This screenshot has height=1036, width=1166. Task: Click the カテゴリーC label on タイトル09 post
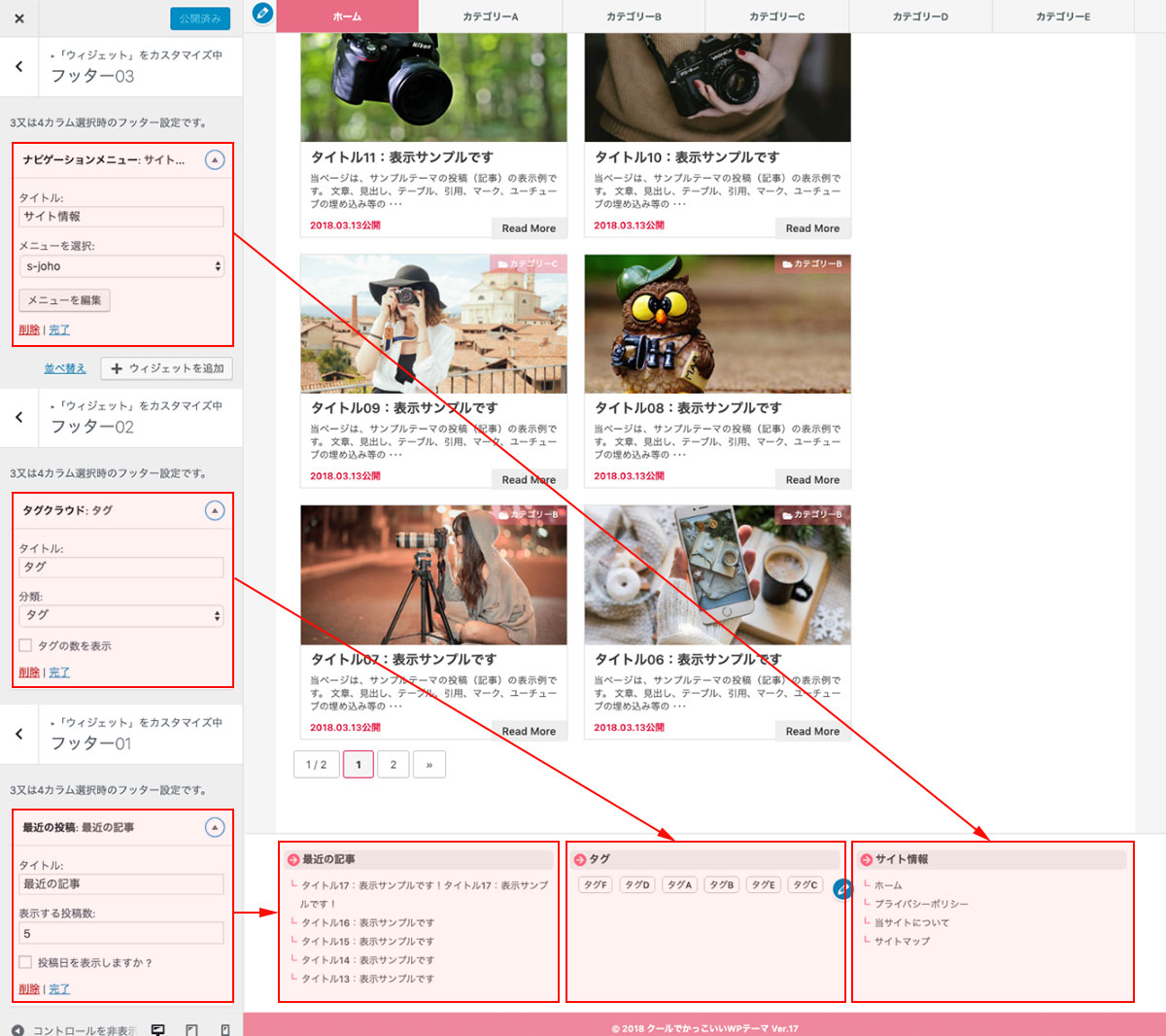tap(529, 263)
